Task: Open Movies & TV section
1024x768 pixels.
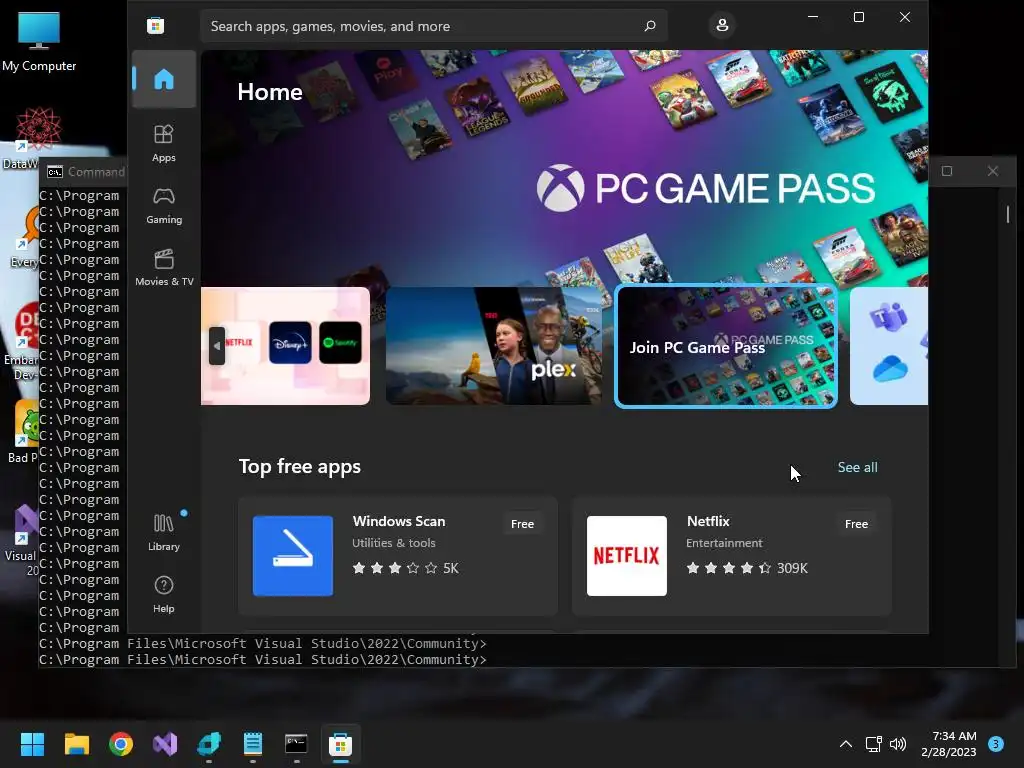Action: pos(164,267)
